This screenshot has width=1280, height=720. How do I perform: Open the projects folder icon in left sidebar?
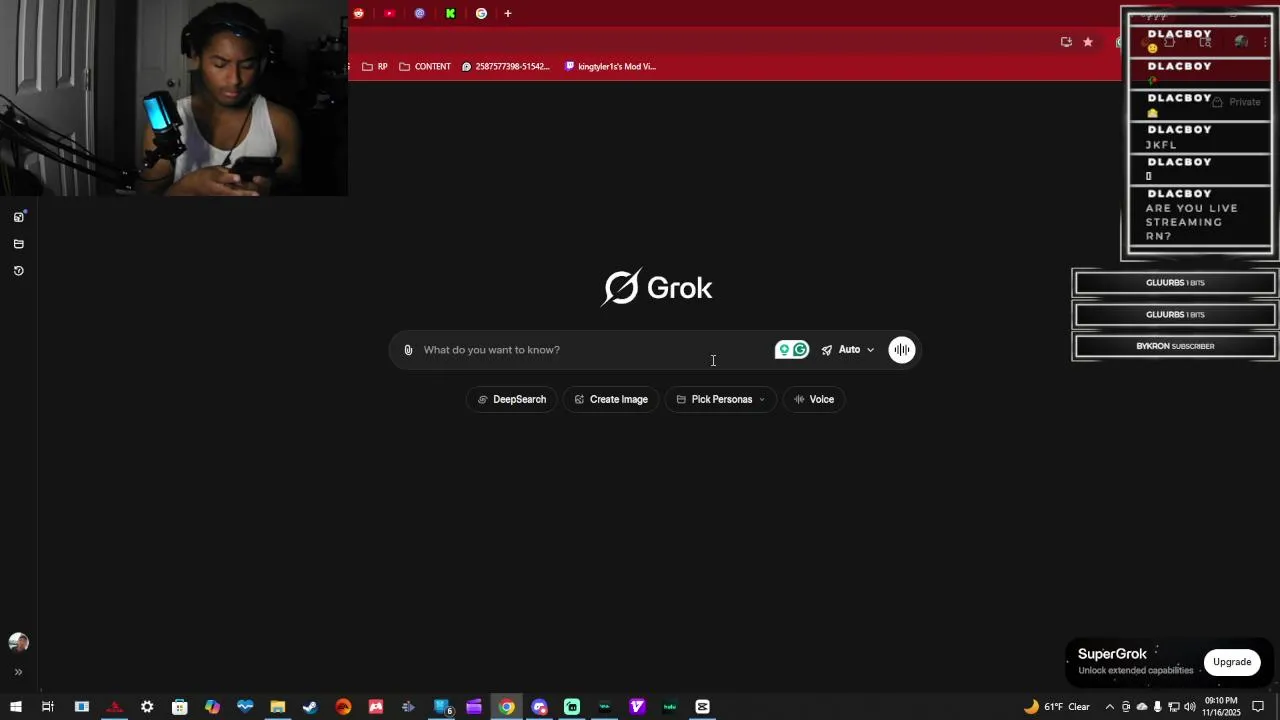pyautogui.click(x=18, y=244)
